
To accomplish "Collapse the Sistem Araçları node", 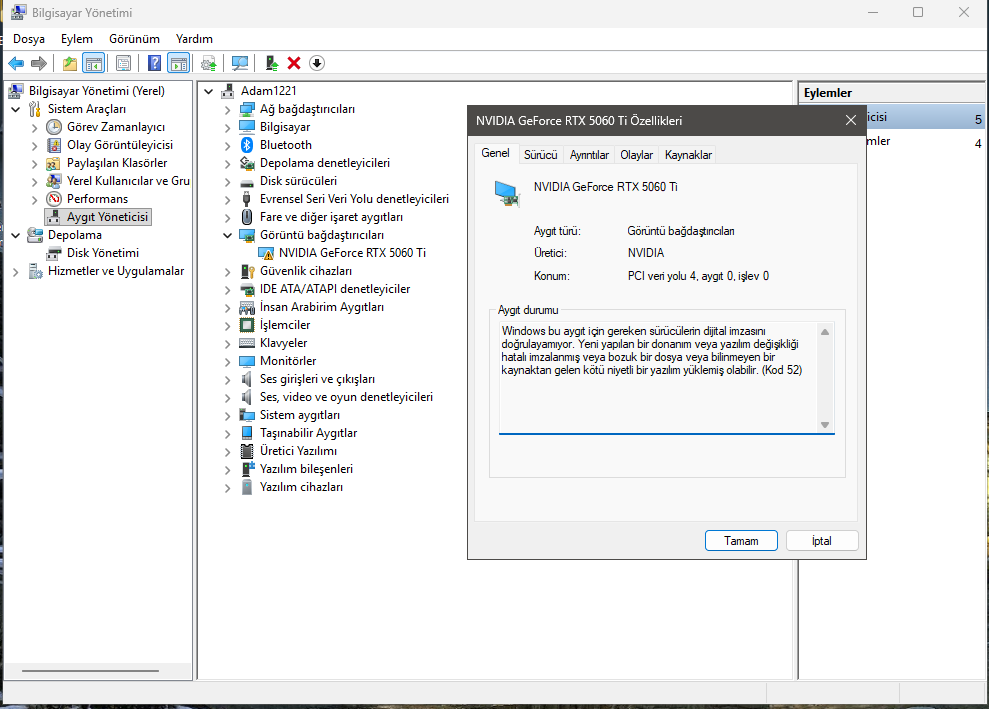I will click(16, 109).
